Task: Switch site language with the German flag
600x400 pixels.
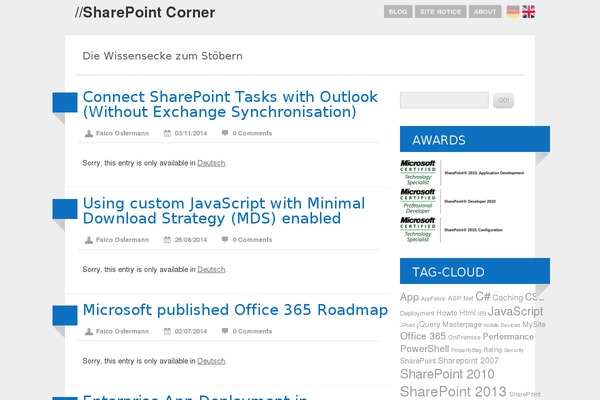Action: pos(513,11)
